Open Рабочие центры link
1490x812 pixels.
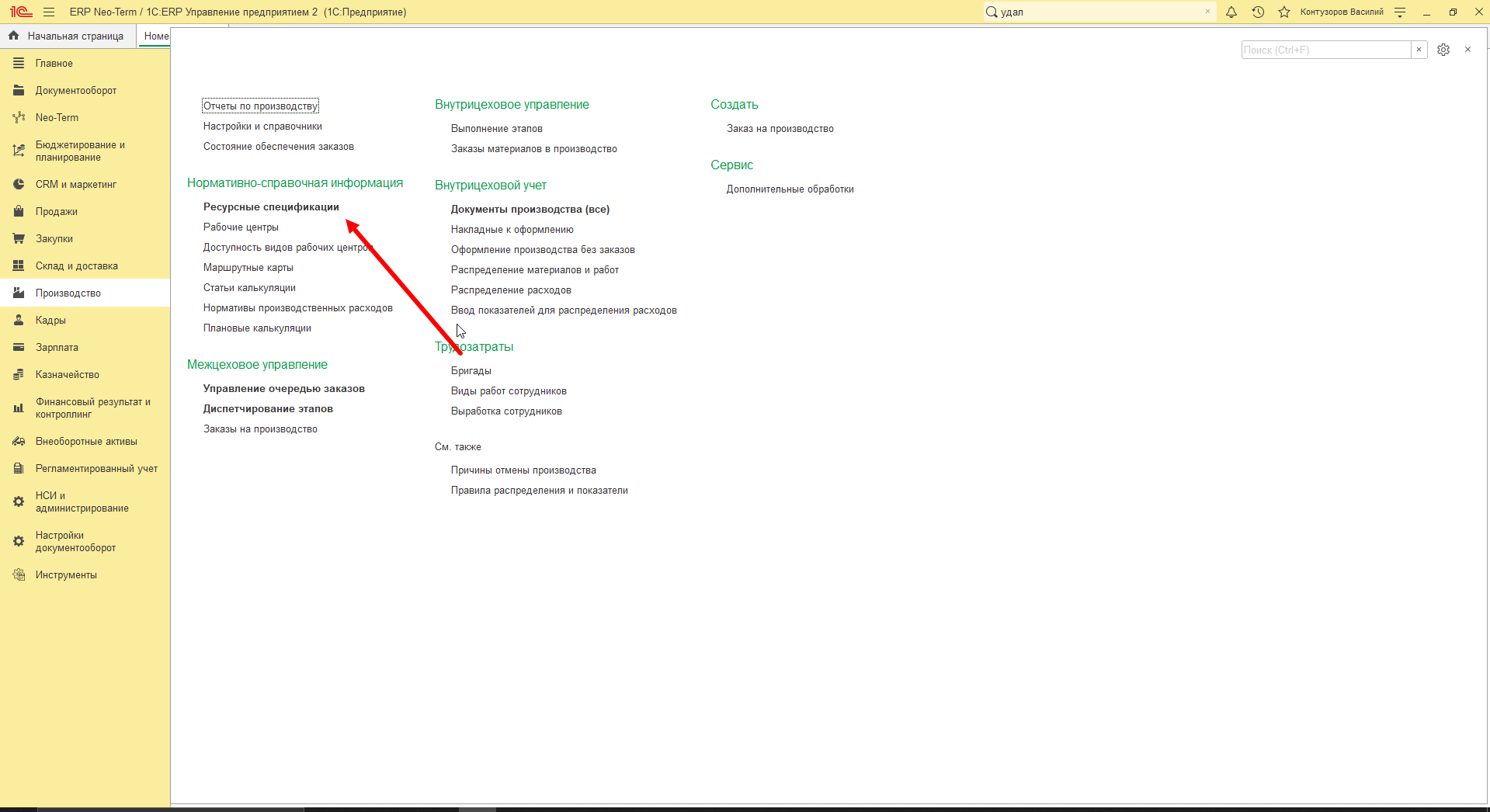241,227
